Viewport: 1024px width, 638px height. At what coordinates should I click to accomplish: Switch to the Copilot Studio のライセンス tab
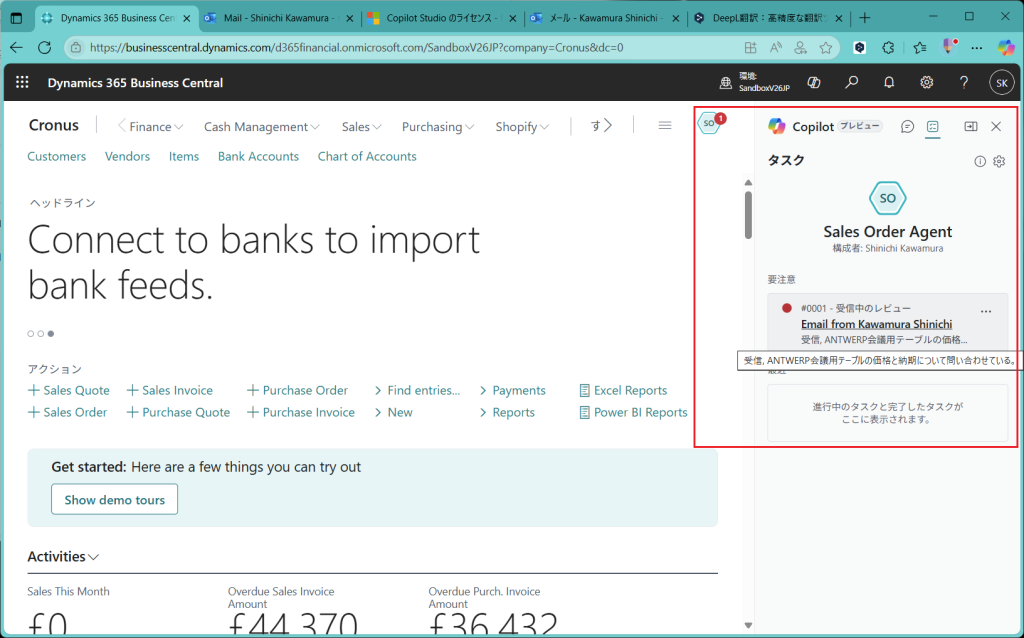[x=442, y=18]
